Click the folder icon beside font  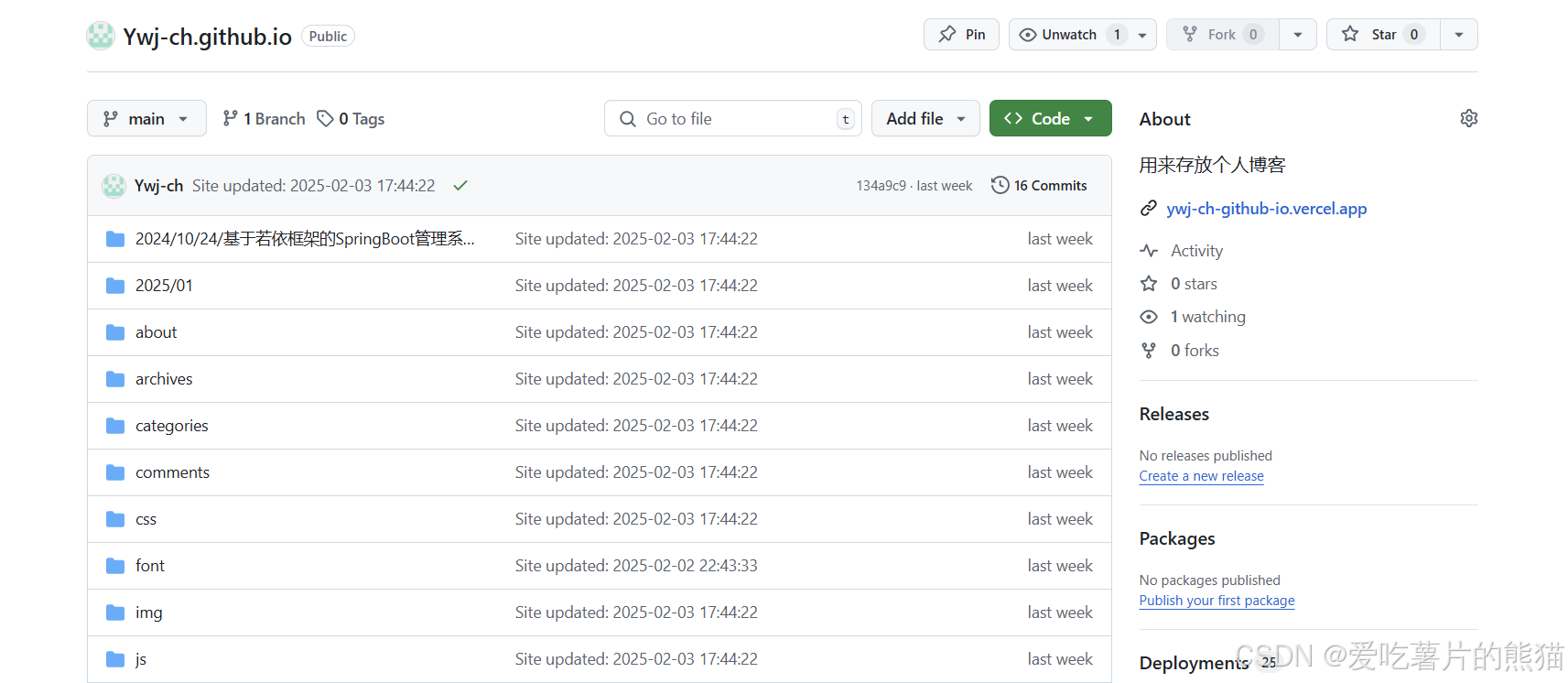[x=115, y=566]
